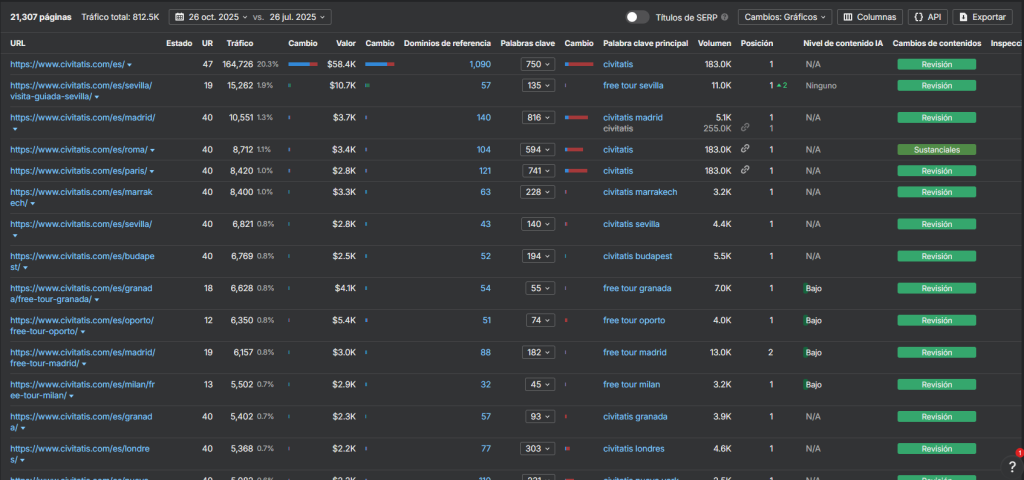Sort by the Dominios de referencia header
This screenshot has height=480, width=1024.
point(447,43)
